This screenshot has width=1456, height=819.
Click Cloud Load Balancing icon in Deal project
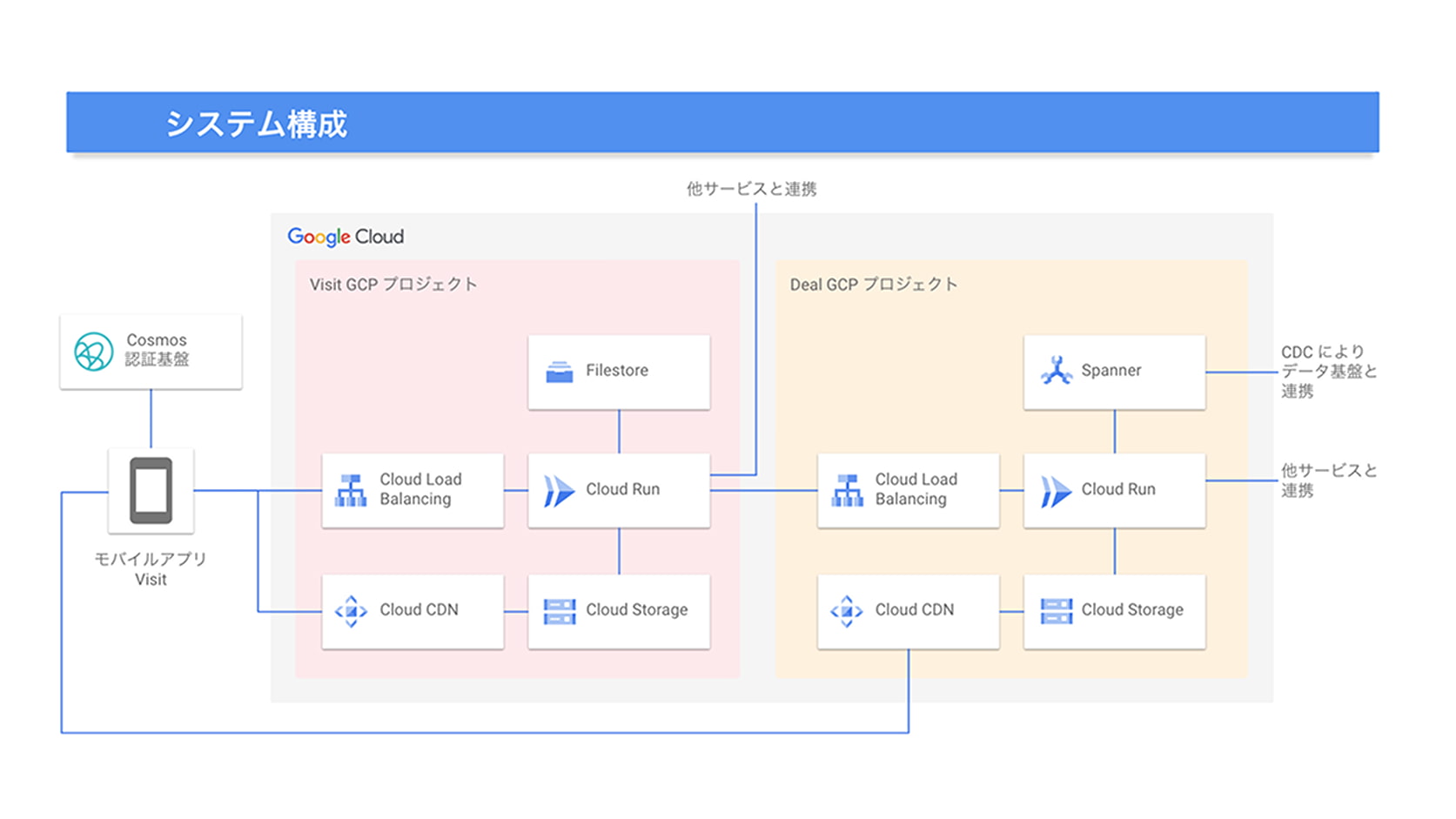pos(847,490)
